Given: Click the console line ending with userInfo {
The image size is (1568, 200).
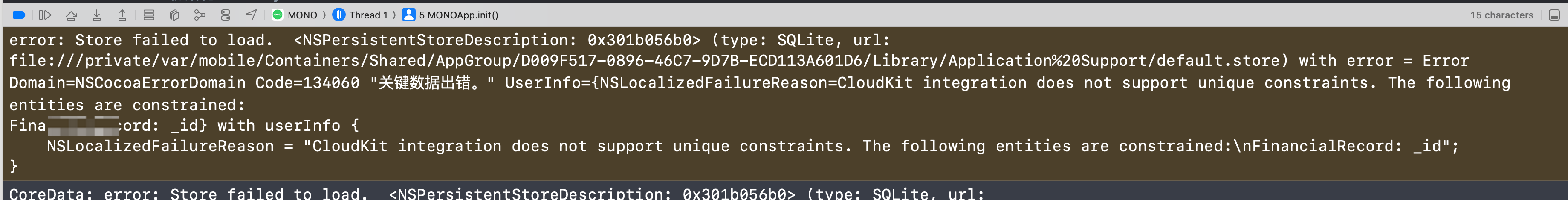Looking at the screenshot, I should (x=243, y=126).
